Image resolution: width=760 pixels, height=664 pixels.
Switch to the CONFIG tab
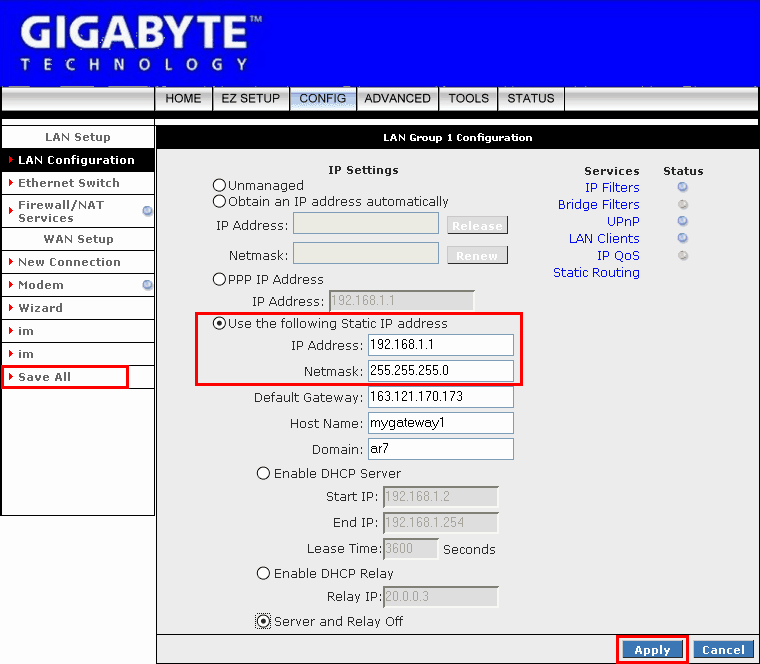pyautogui.click(x=322, y=98)
